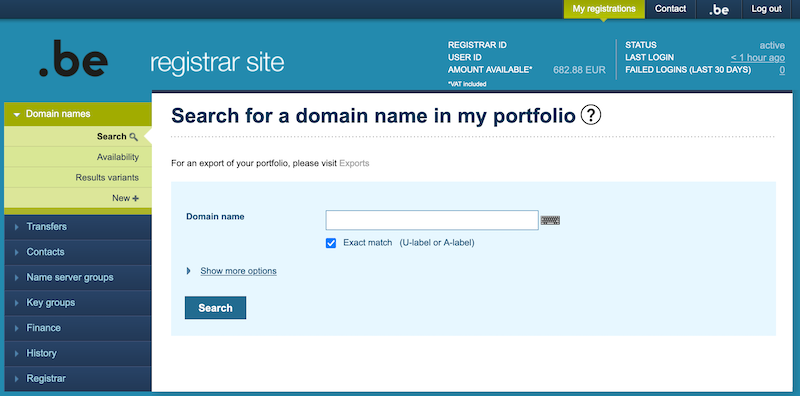800x396 pixels.
Task: Select the My registrations tab
Action: pos(604,9)
